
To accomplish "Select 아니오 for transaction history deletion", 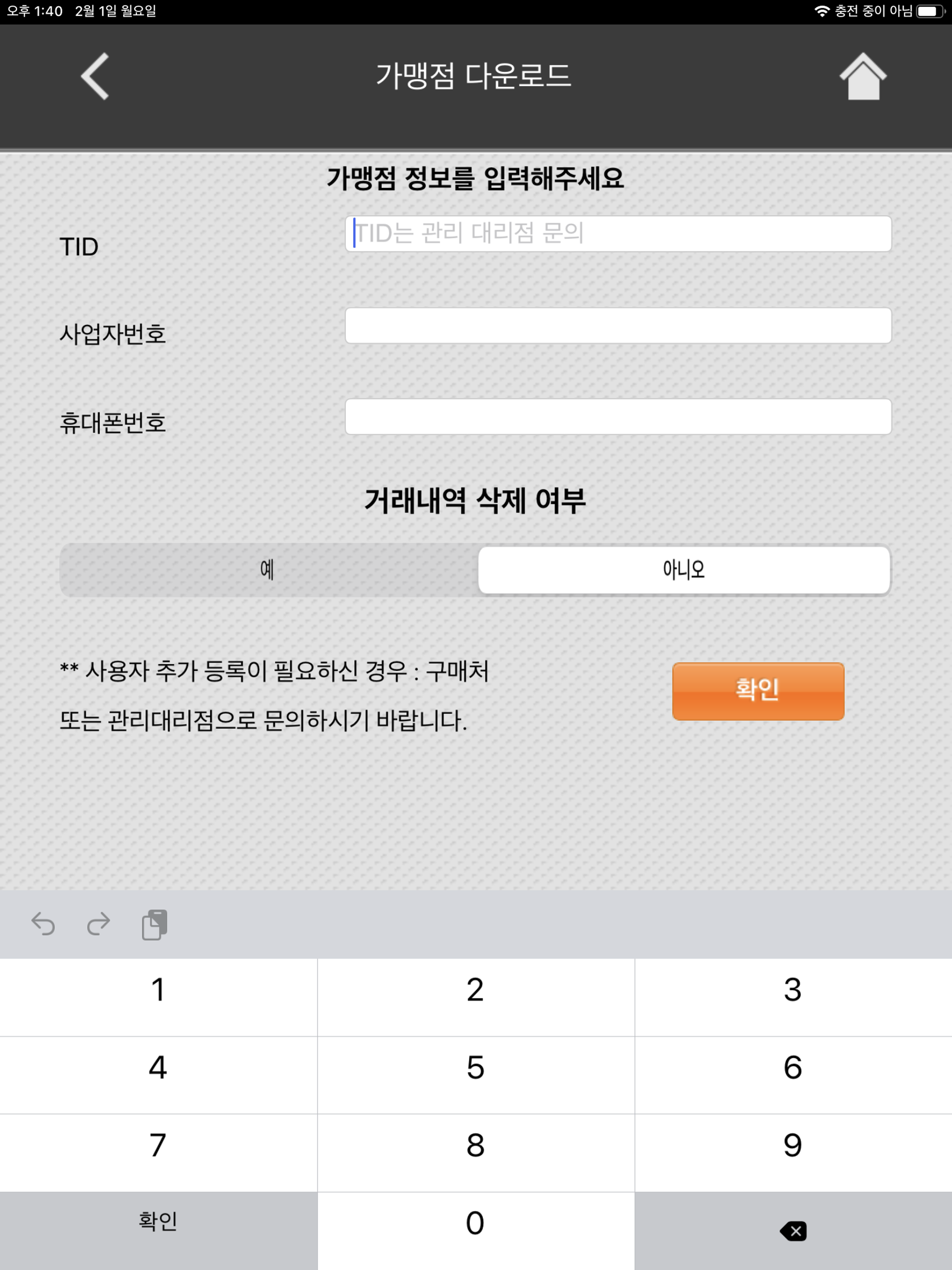I will [683, 569].
